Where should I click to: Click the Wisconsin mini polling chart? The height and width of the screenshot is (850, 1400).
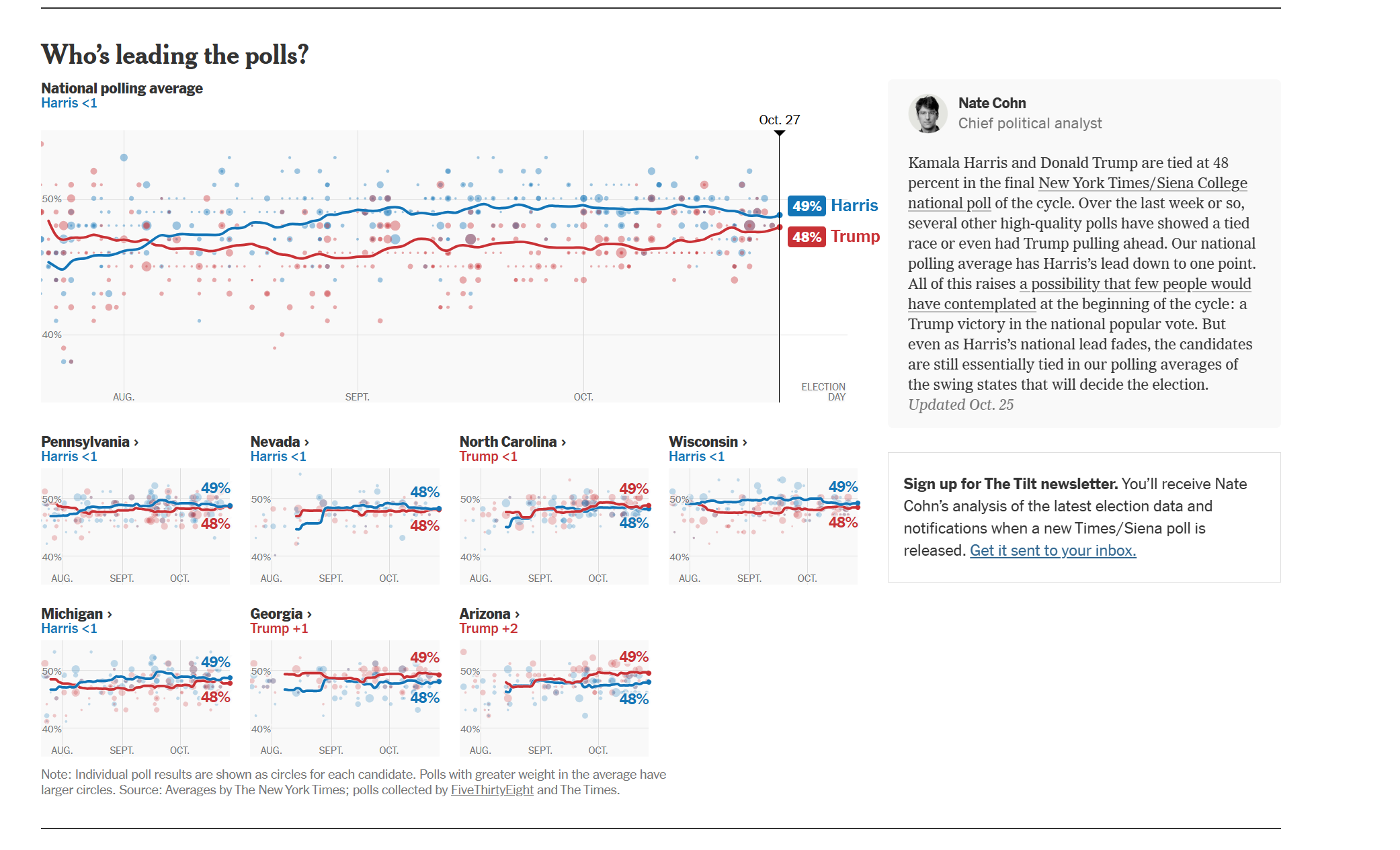[763, 526]
